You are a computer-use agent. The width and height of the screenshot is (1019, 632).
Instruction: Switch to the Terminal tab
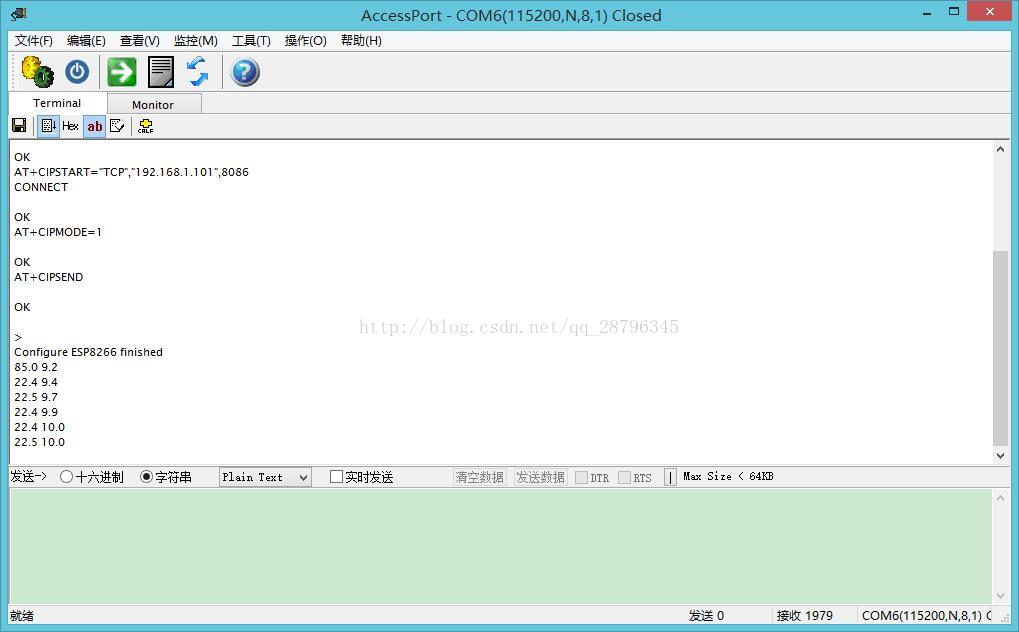pyautogui.click(x=57, y=103)
